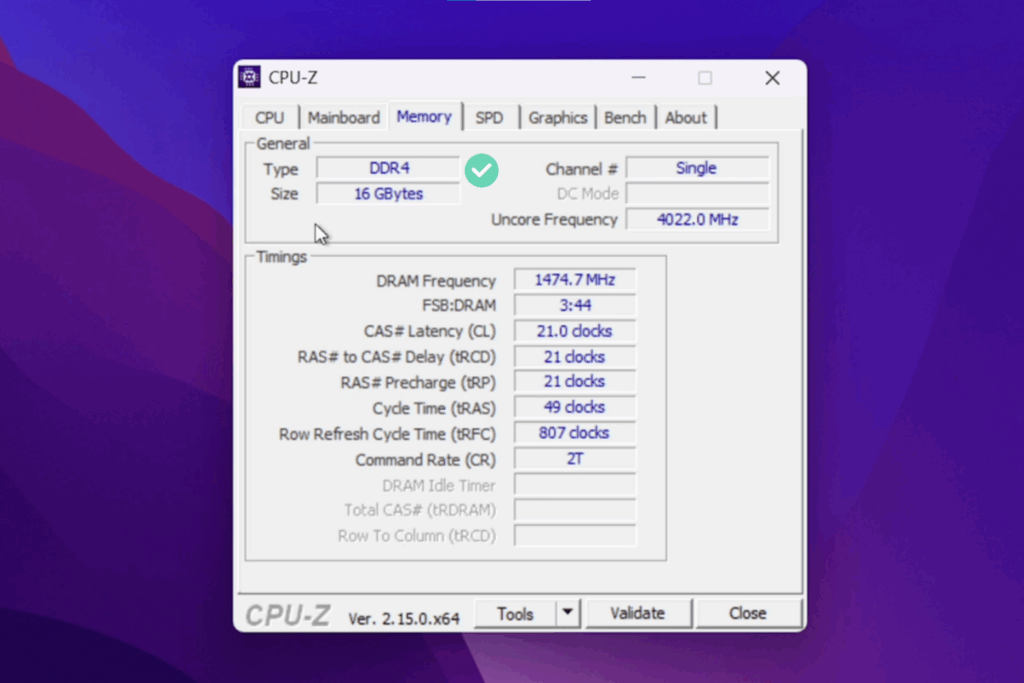Click the 807 clocks tRFC value
The image size is (1024, 683).
click(575, 433)
